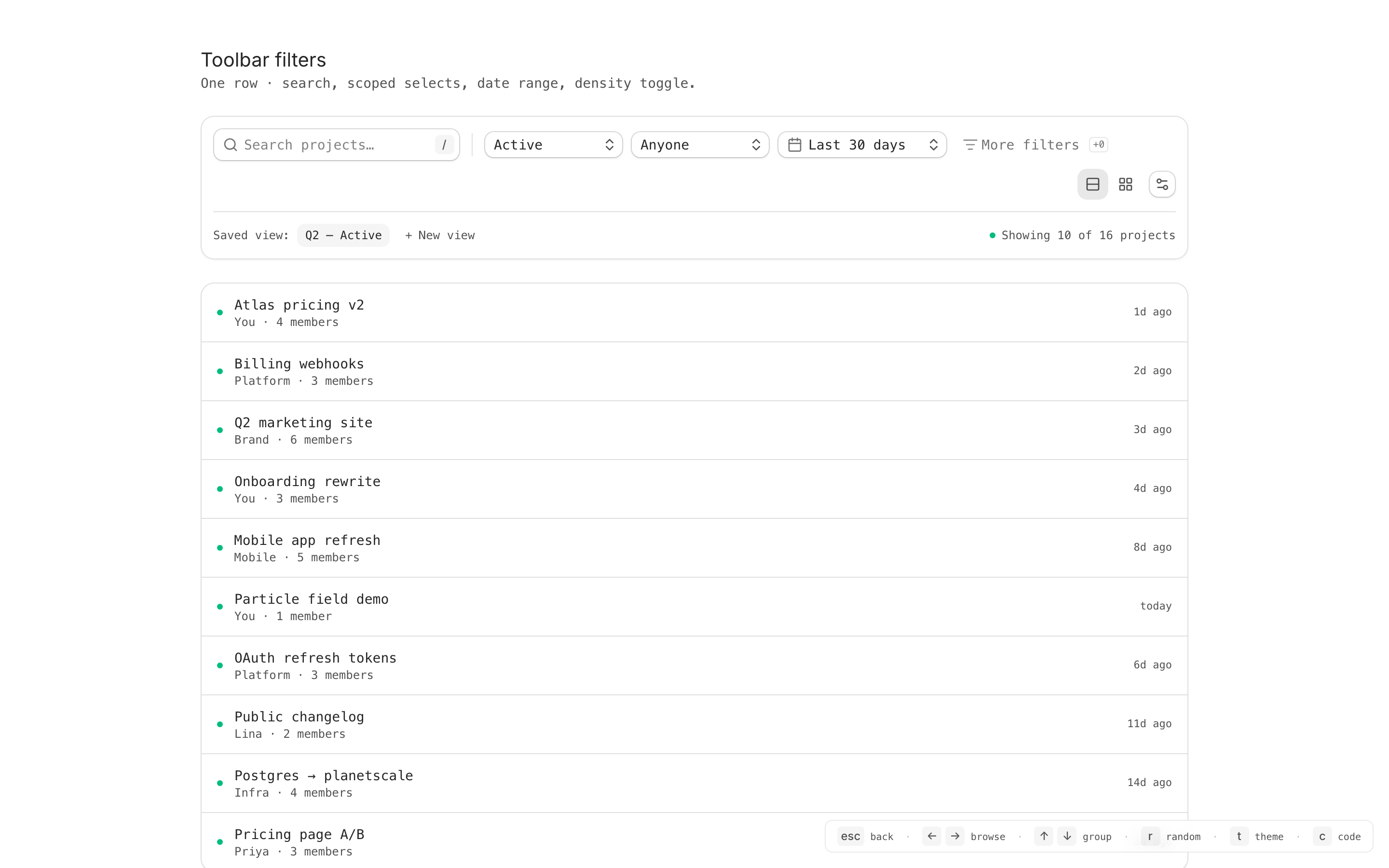The height and width of the screenshot is (868, 1389).
Task: Open the Atlas pricing v2 project row
Action: 694,312
